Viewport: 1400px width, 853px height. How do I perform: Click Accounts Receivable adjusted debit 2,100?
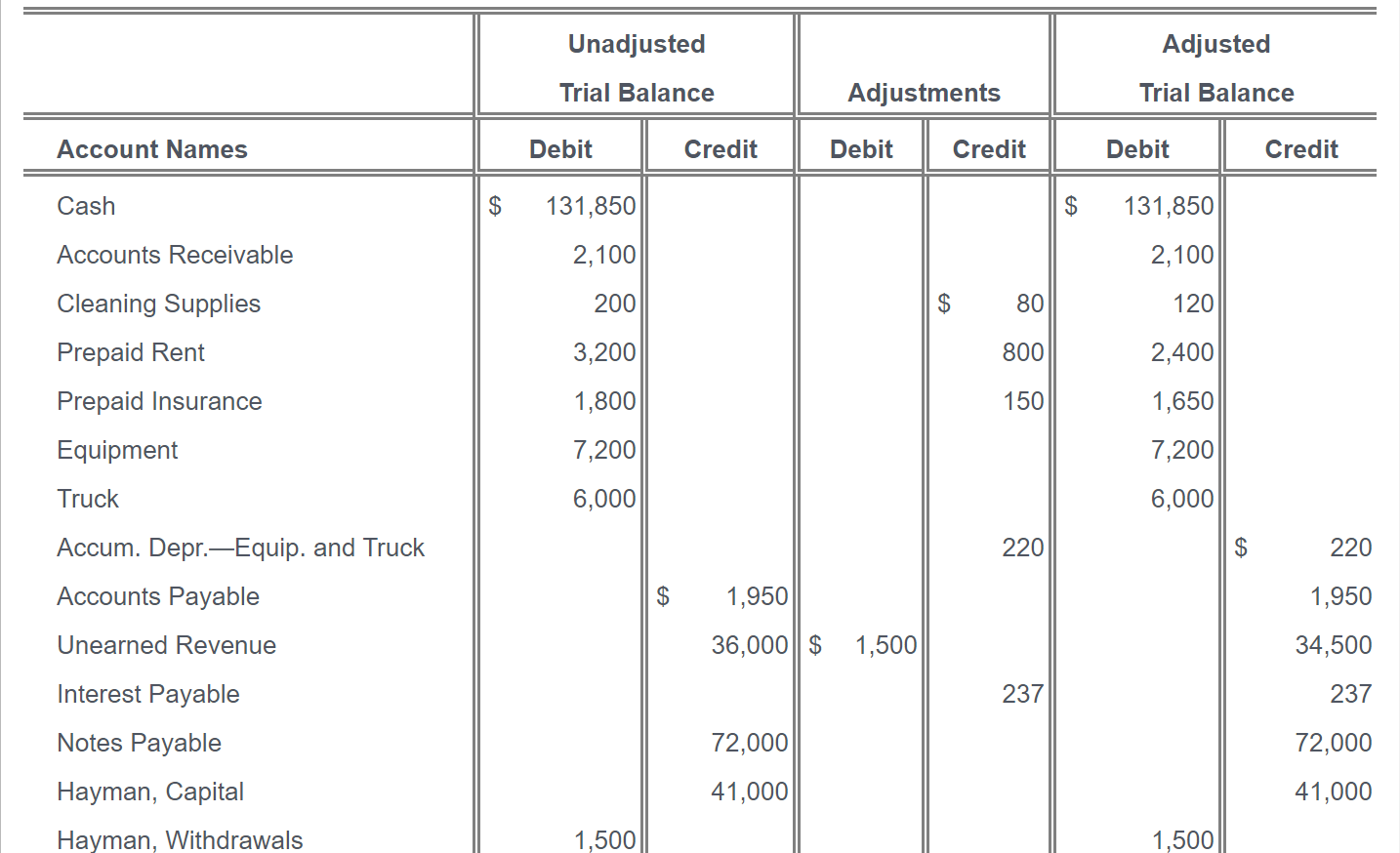(x=1181, y=255)
